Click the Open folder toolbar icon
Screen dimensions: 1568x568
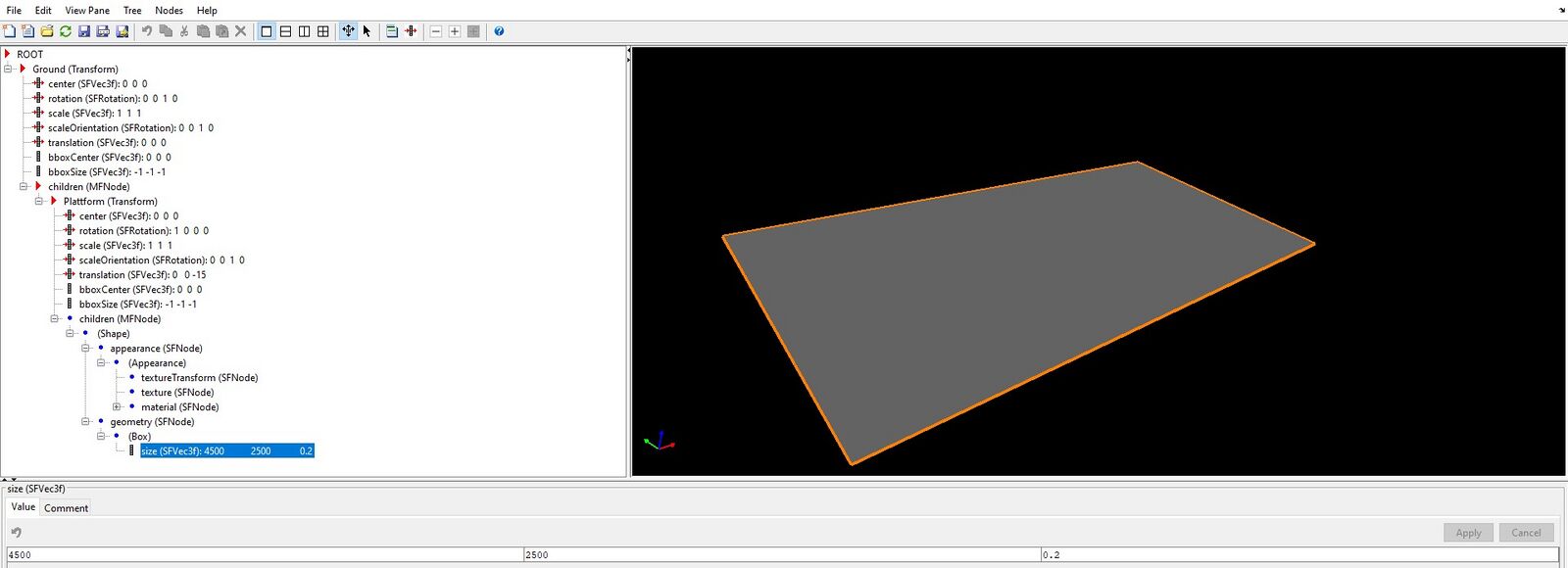point(46,31)
